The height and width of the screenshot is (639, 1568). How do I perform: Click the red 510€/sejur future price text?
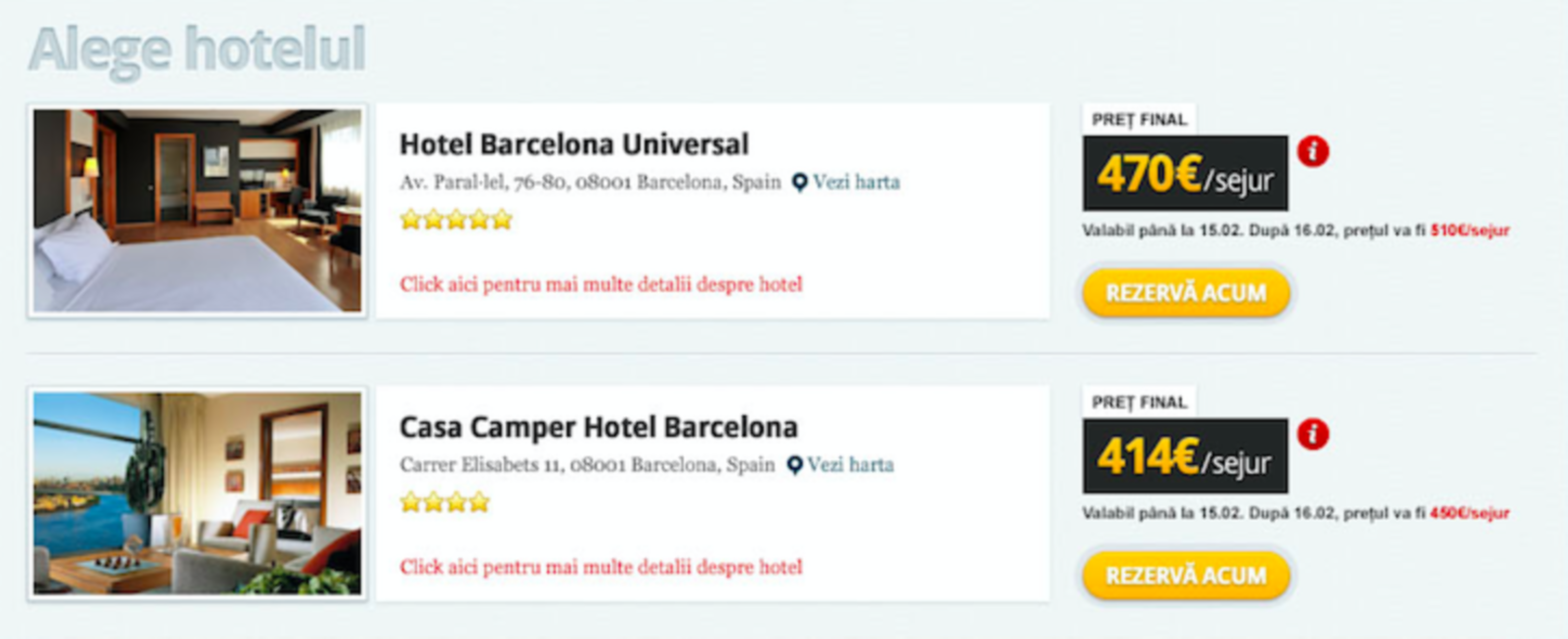1469,231
